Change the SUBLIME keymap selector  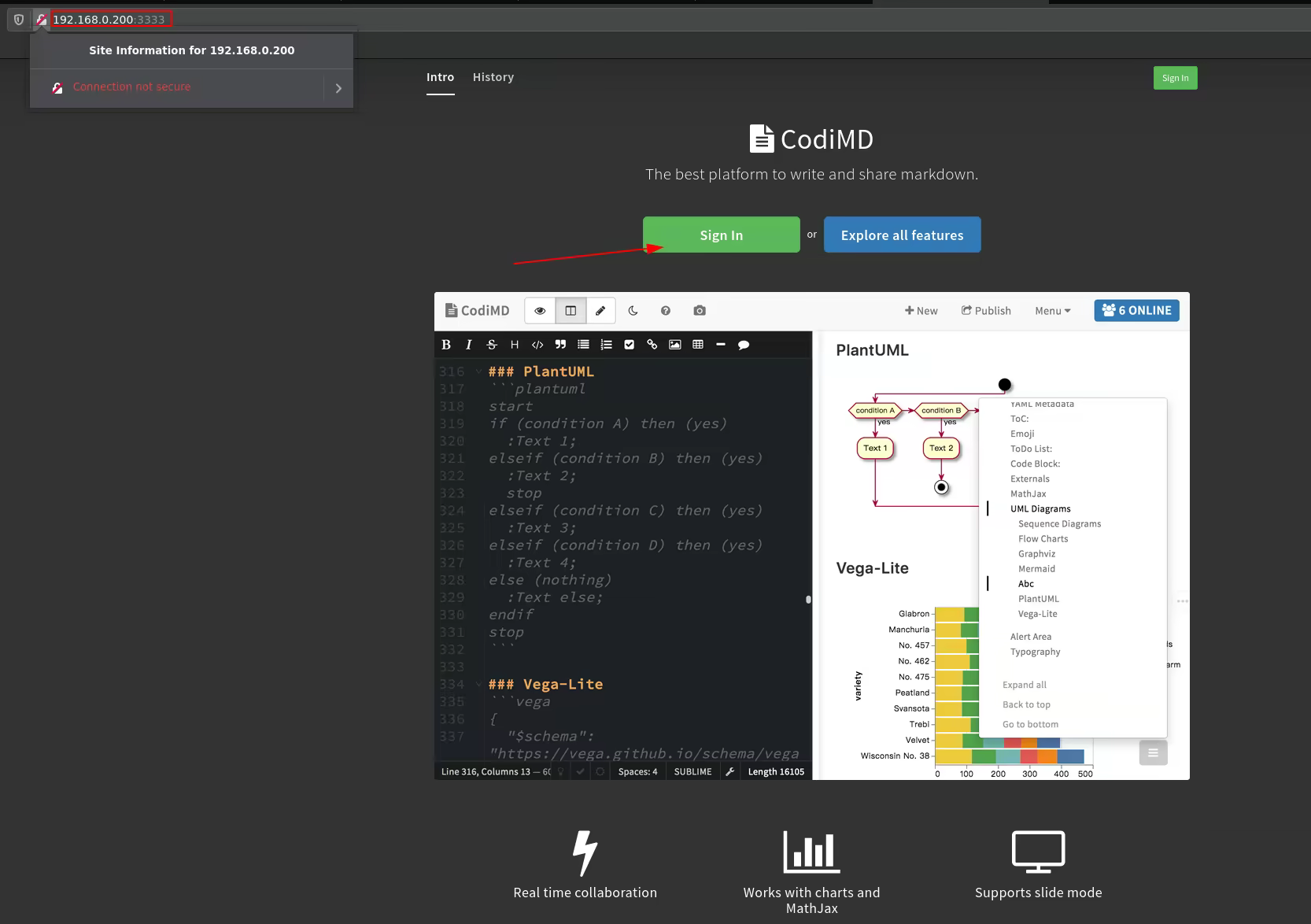(x=692, y=772)
